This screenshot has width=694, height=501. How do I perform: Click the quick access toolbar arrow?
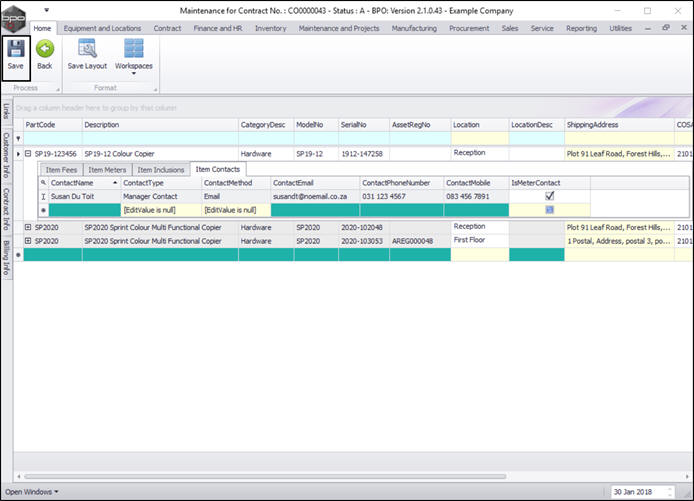pos(49,11)
